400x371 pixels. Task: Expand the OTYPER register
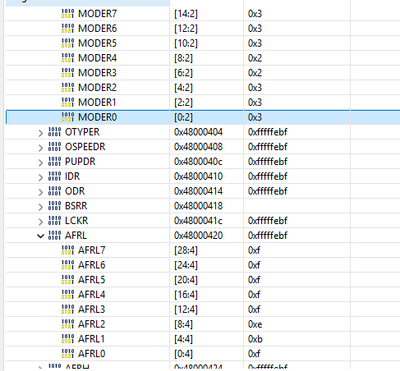pyautogui.click(x=41, y=133)
